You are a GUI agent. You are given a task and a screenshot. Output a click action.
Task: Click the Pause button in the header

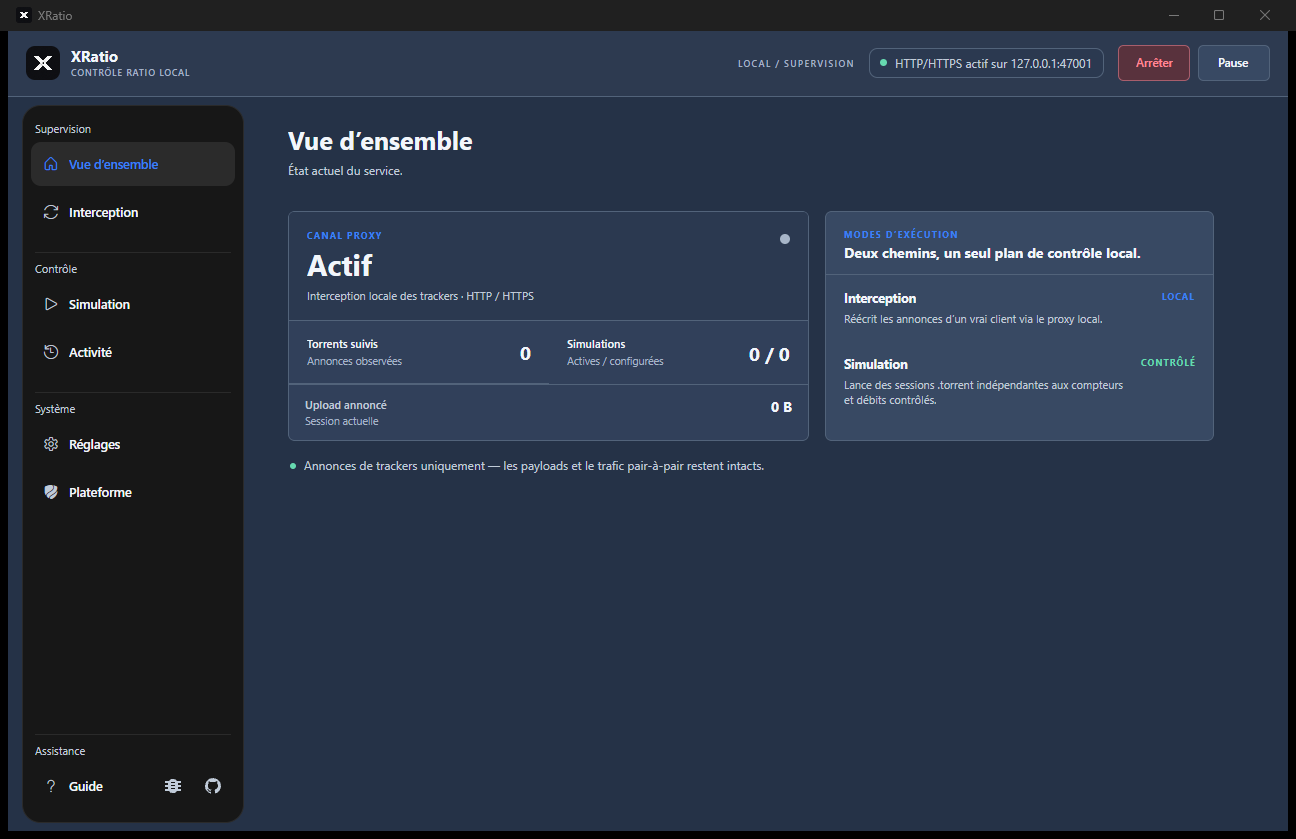coord(1234,63)
